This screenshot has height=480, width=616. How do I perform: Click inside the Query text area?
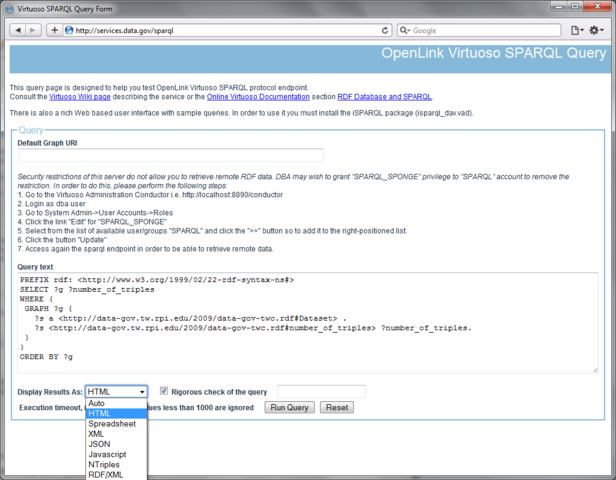pyautogui.click(x=308, y=322)
